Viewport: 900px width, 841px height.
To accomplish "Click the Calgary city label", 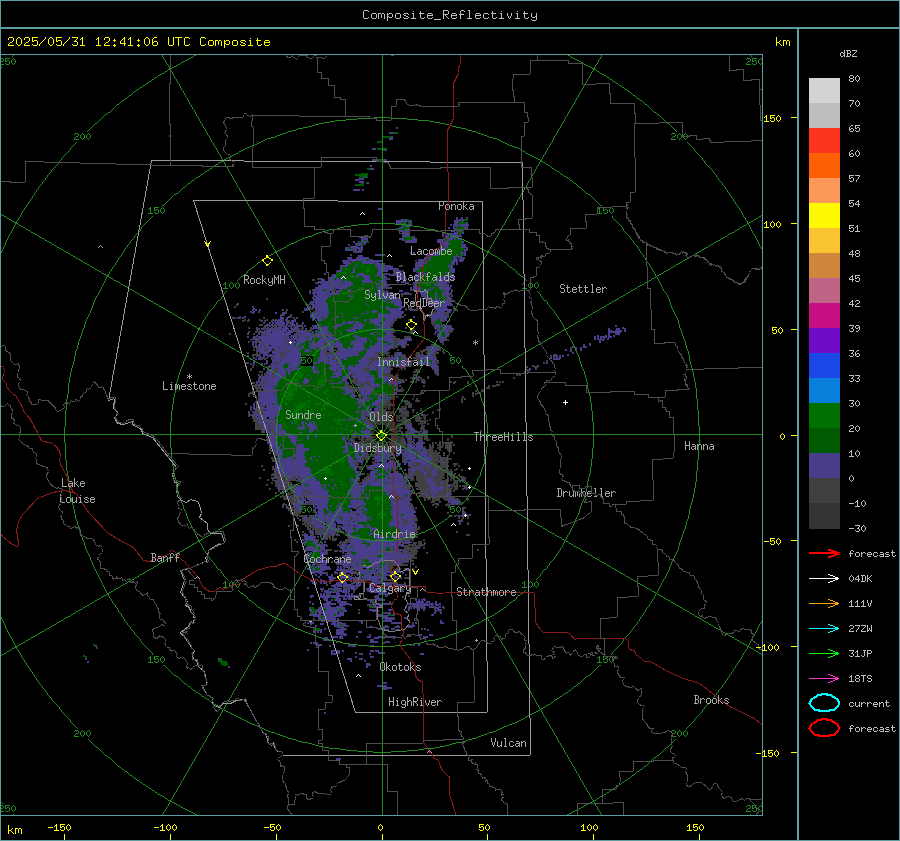I will [390, 588].
